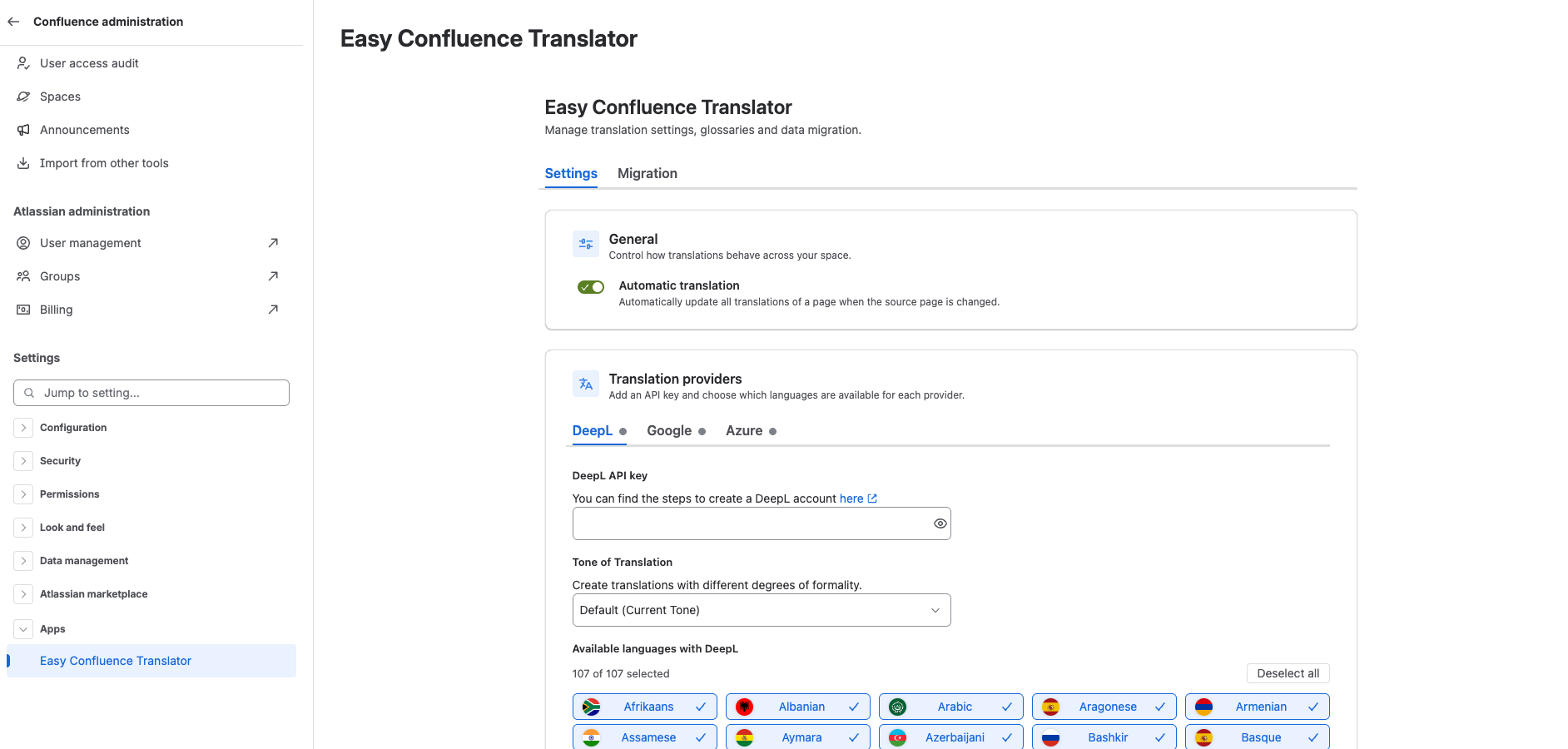Deselect the Bashkir language chip
The image size is (1568, 749).
tap(1104, 737)
